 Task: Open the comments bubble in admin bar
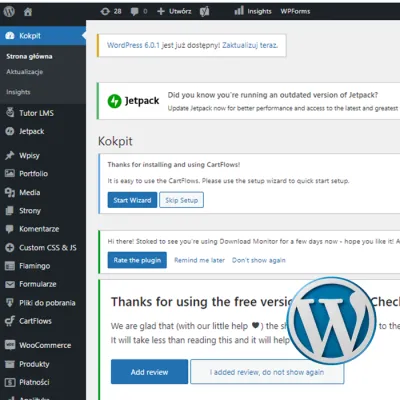click(134, 12)
